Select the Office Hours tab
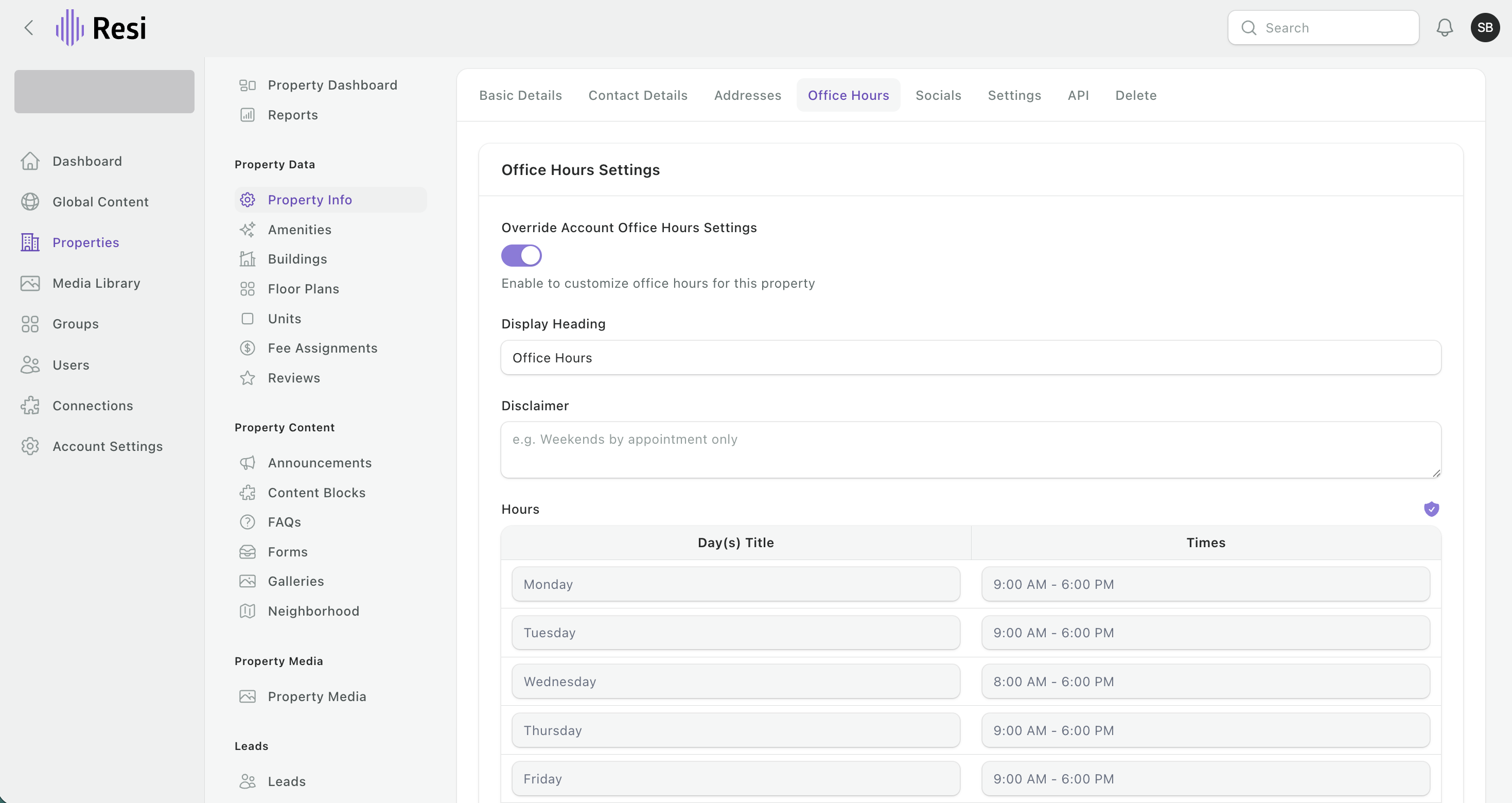Image resolution: width=1512 pixels, height=803 pixels. click(x=848, y=95)
